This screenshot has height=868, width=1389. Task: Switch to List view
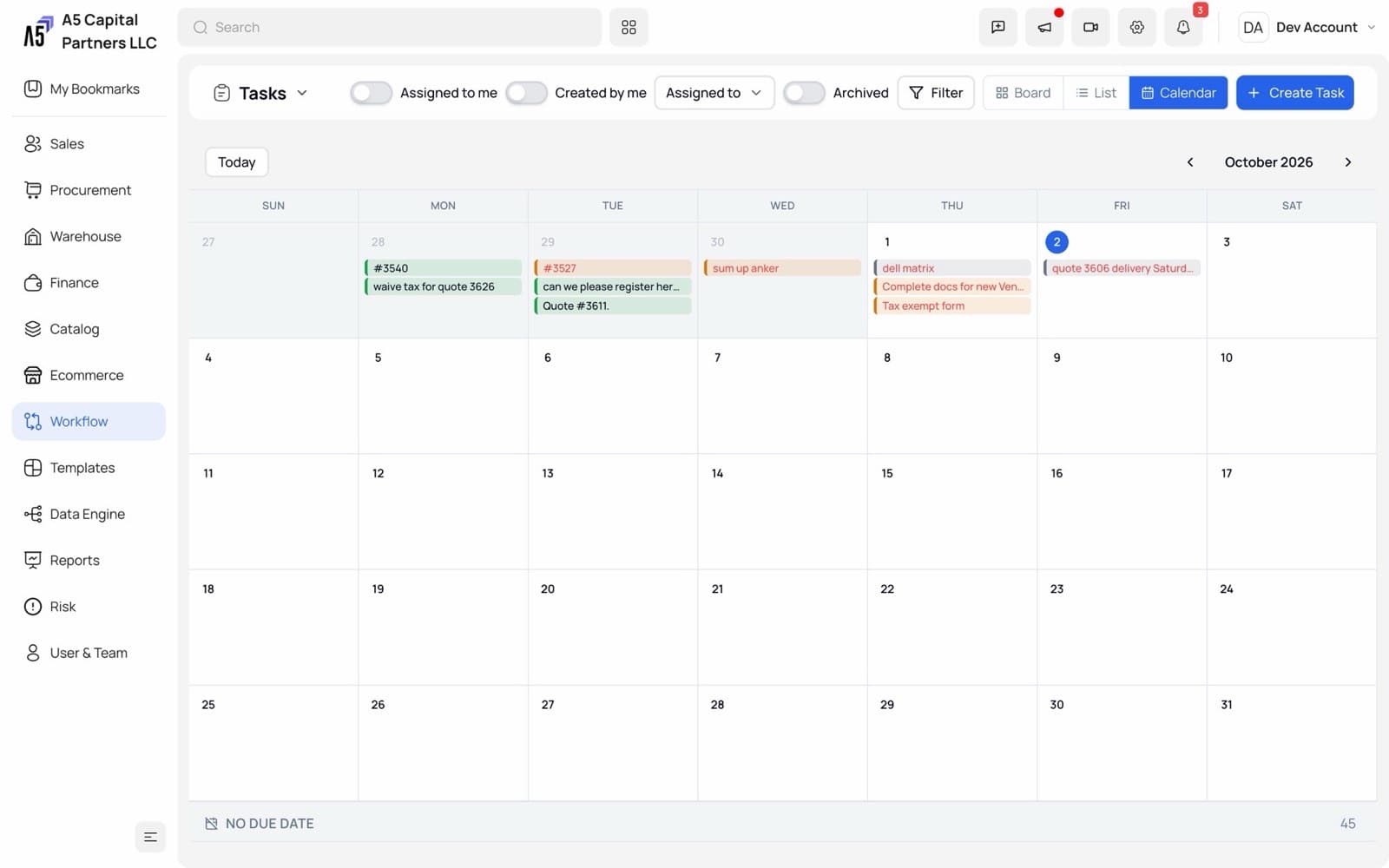click(x=1096, y=93)
